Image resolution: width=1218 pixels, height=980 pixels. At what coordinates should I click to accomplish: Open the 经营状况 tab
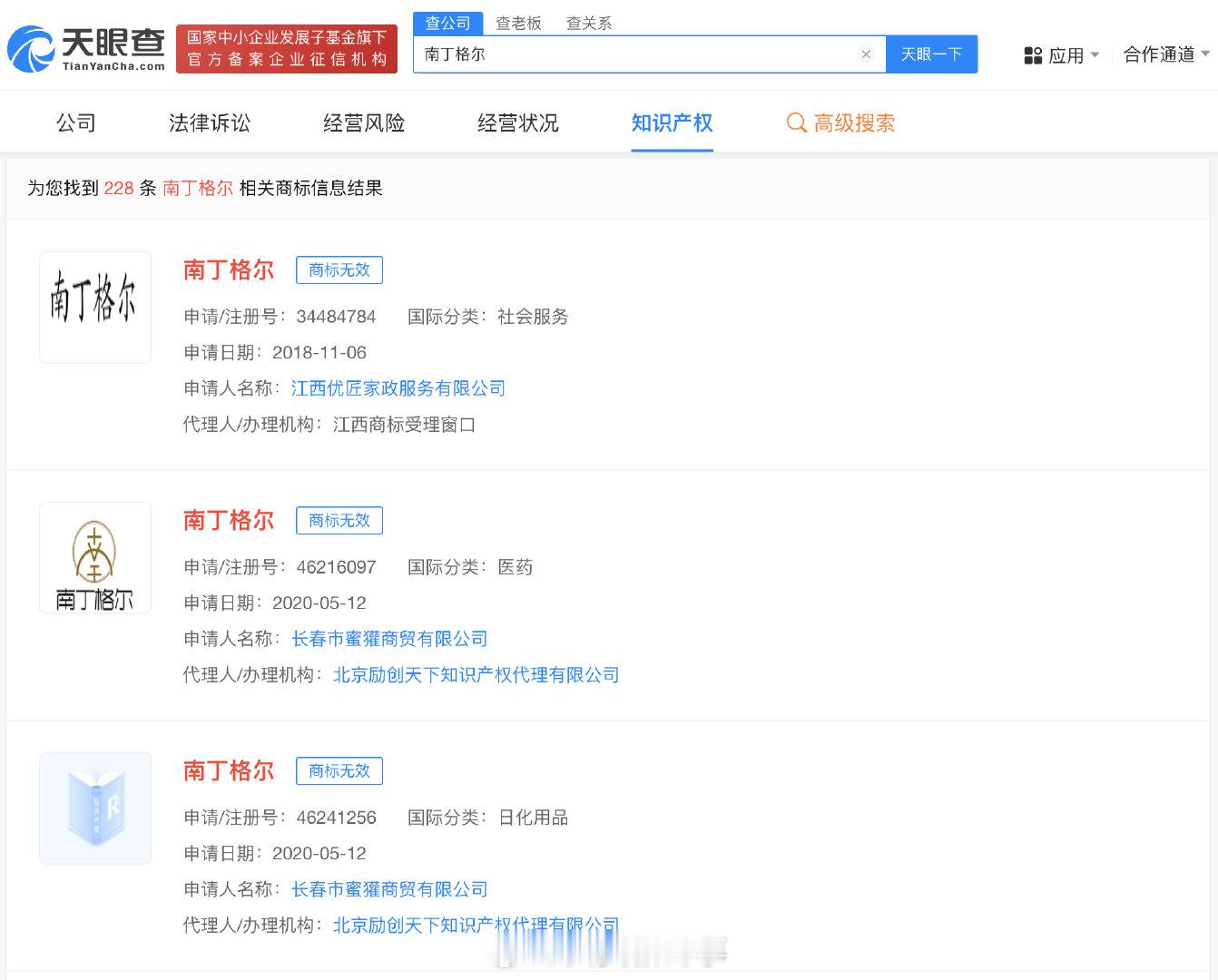[x=518, y=122]
